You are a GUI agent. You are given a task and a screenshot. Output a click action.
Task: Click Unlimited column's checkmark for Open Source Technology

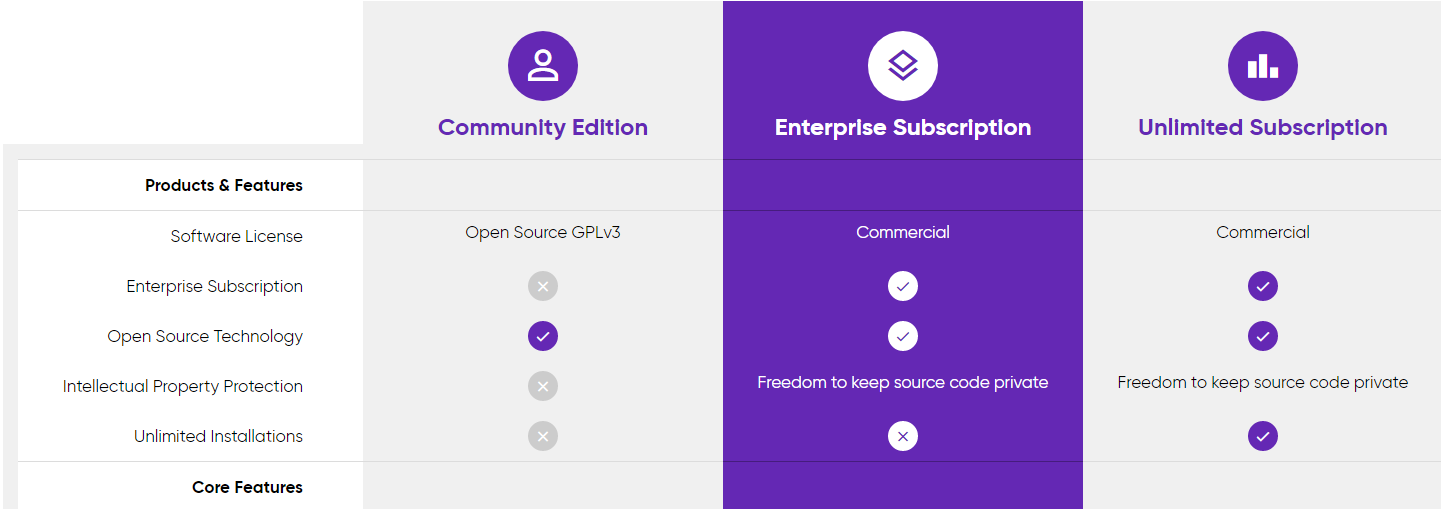[x=1263, y=336]
